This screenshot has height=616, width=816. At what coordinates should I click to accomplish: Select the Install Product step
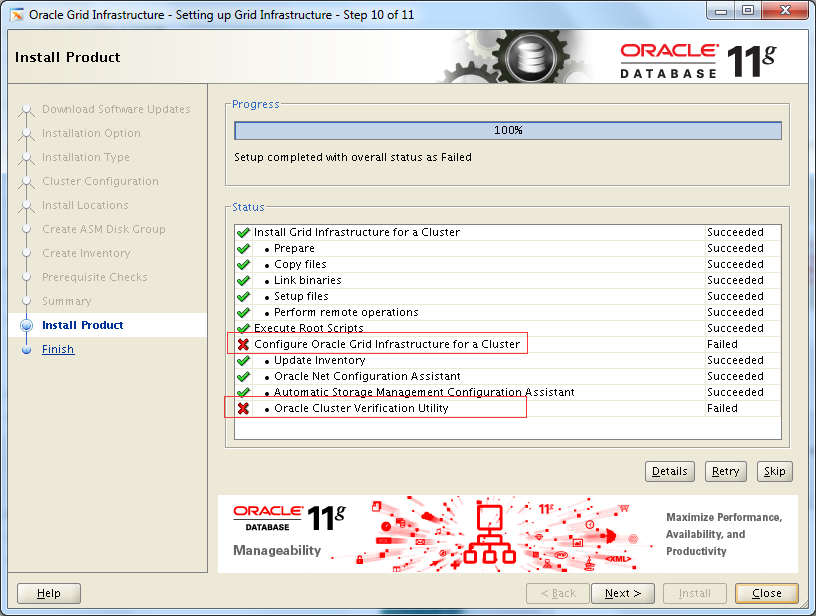(82, 325)
